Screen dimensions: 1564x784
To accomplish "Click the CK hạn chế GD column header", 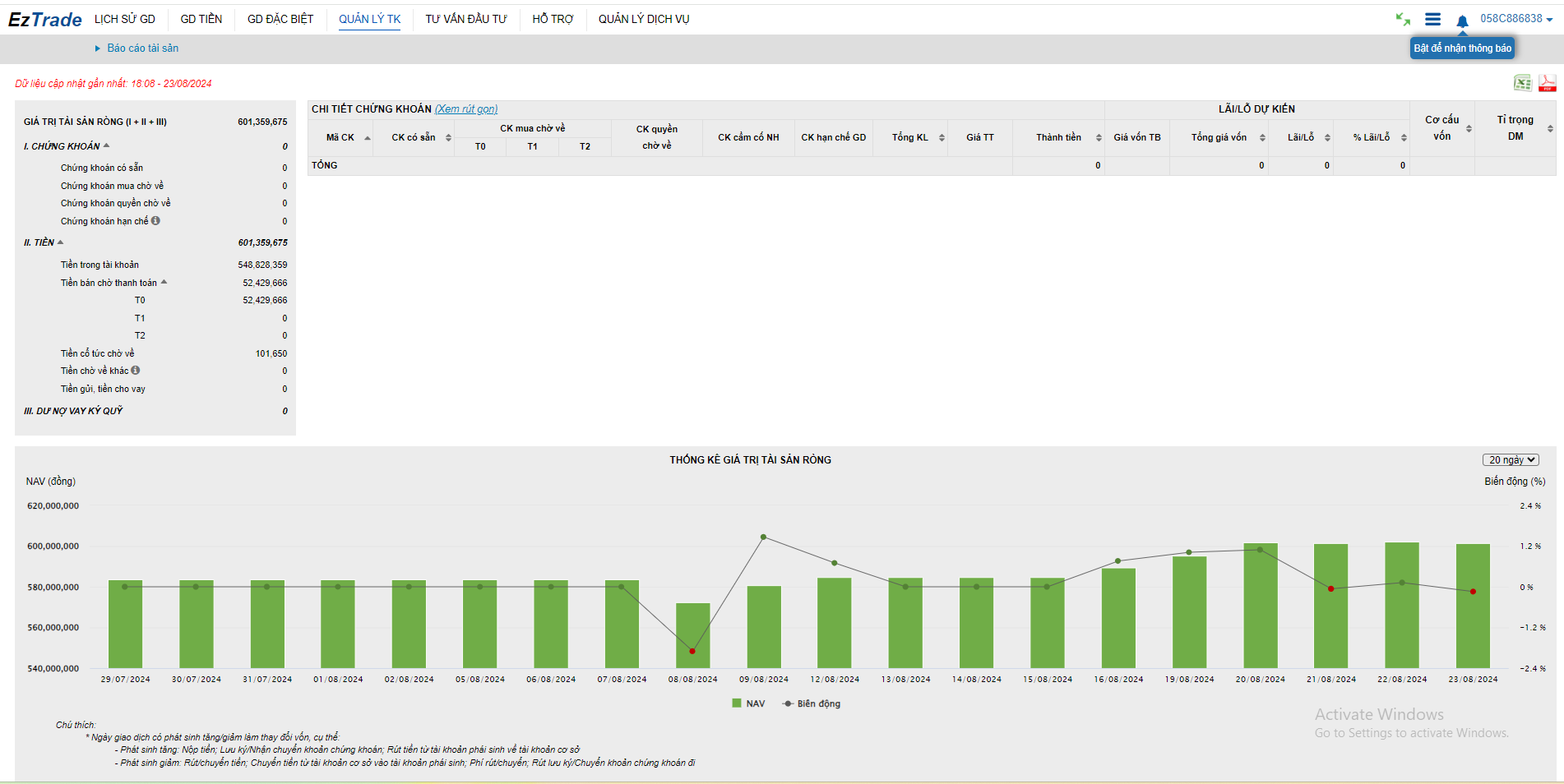I will pyautogui.click(x=834, y=137).
